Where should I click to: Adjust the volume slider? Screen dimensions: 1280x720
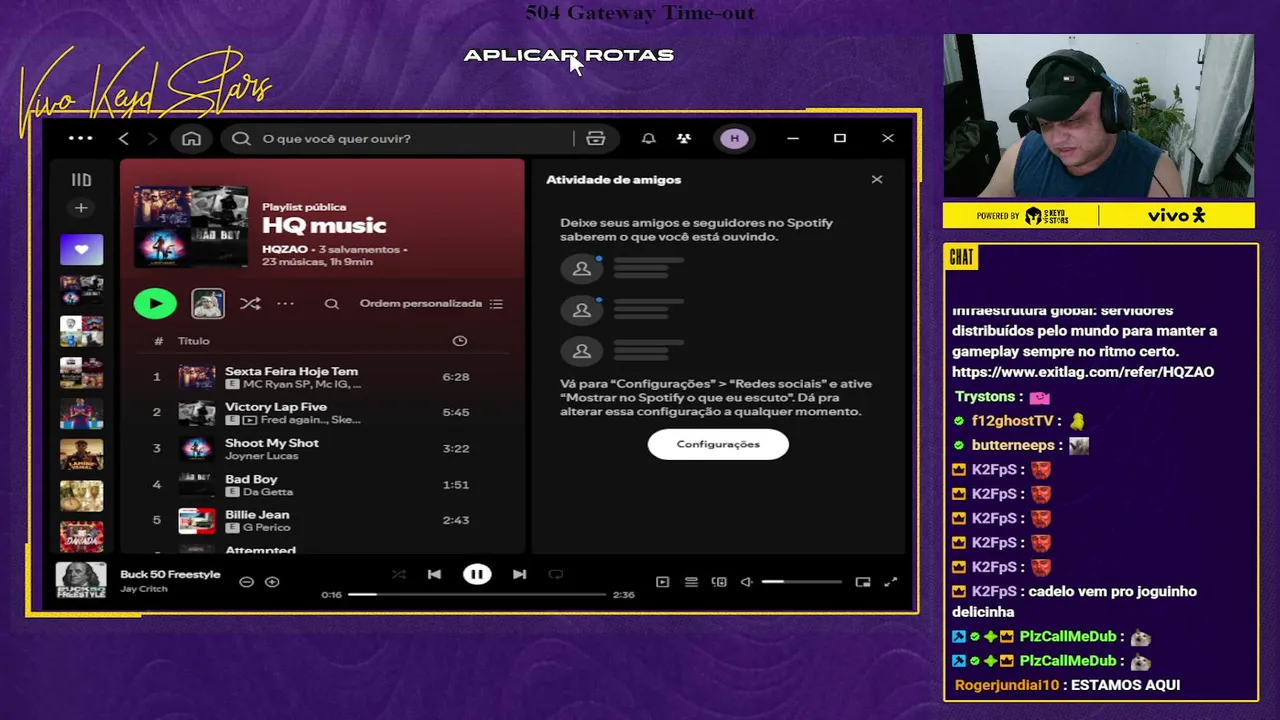(x=802, y=582)
